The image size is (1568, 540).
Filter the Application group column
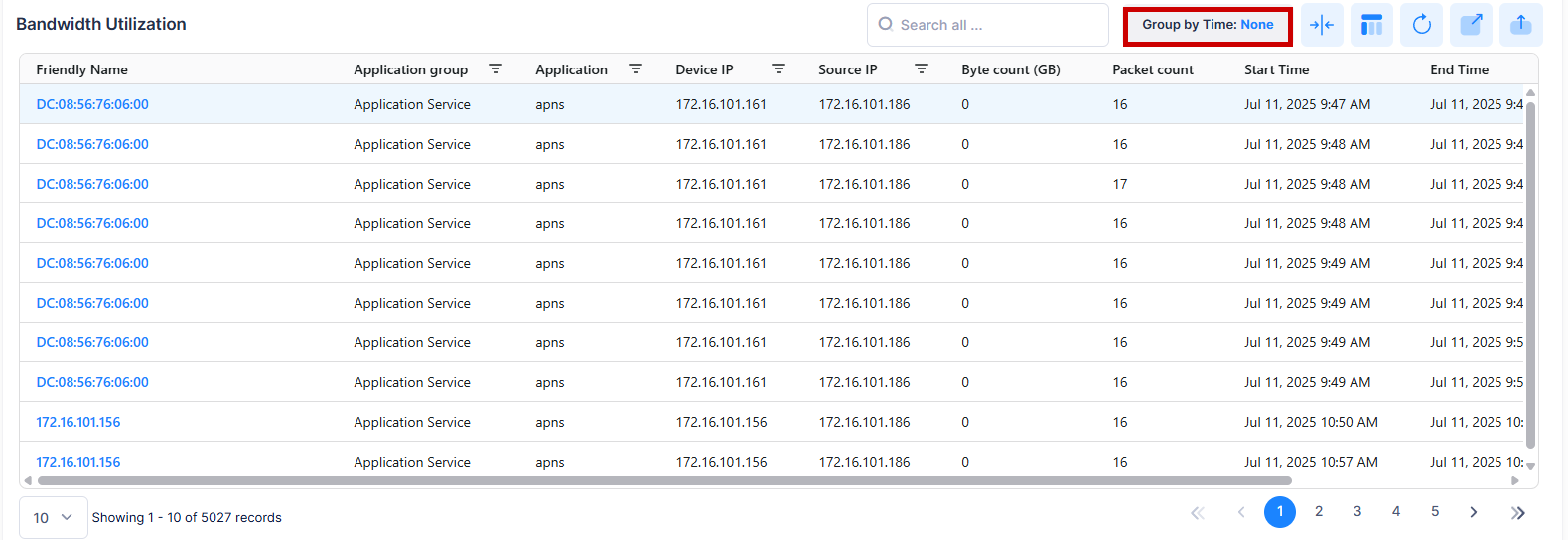pos(495,69)
